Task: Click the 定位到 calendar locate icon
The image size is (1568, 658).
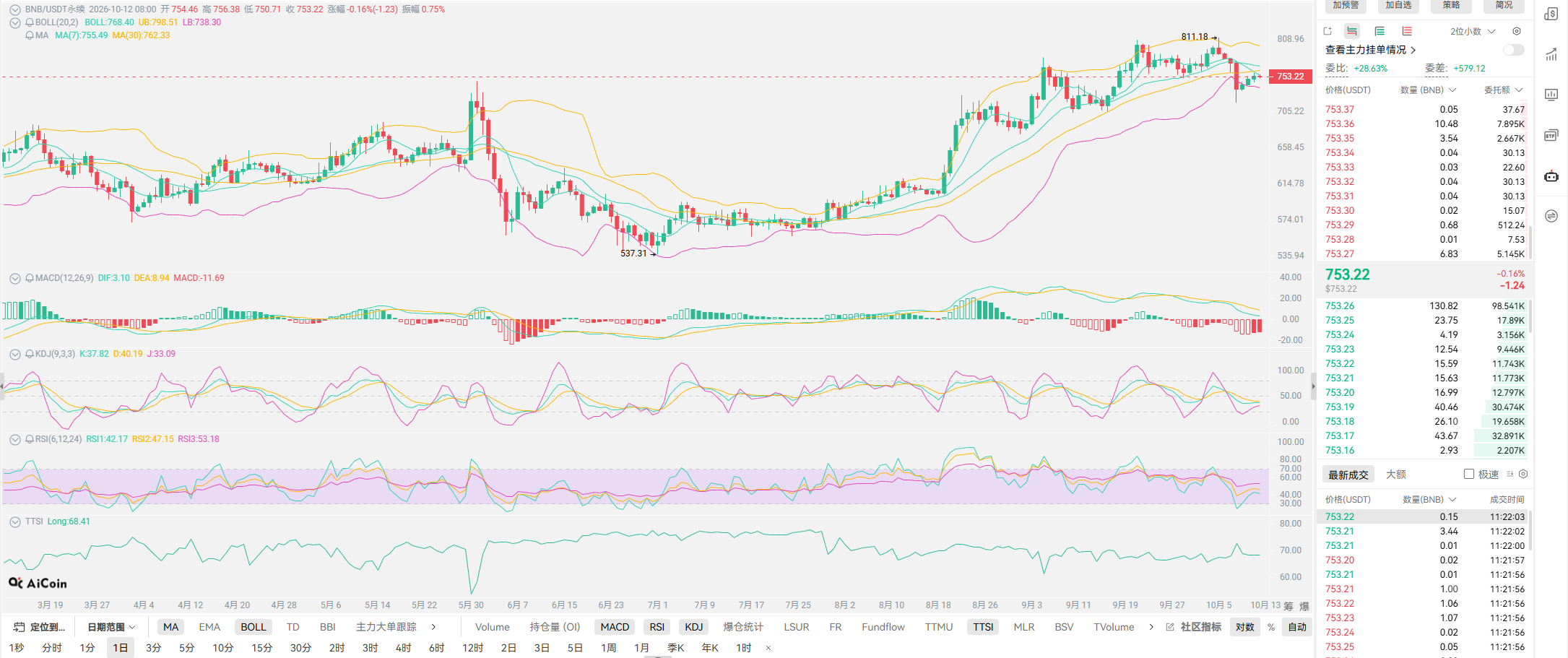Action: [x=19, y=627]
